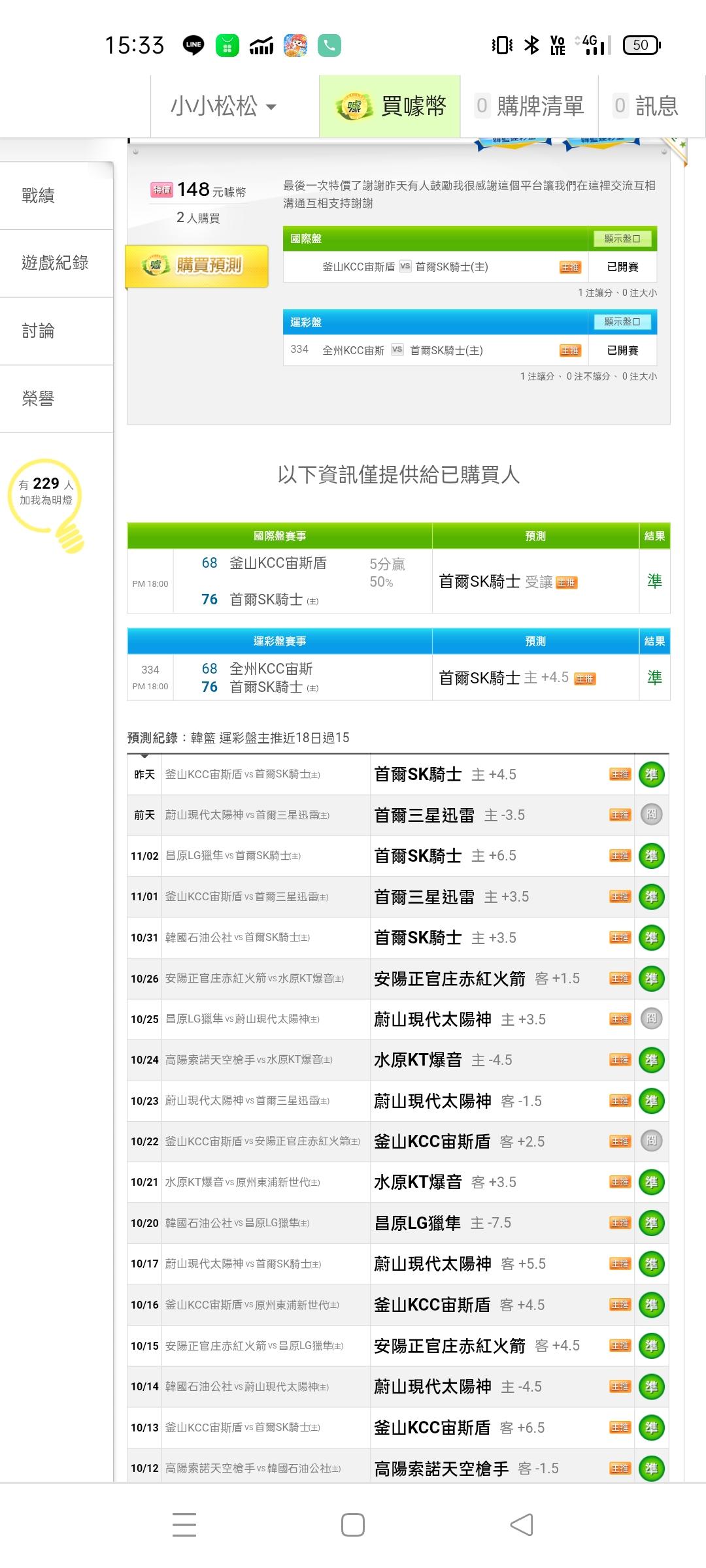Open 釜山KCC宙斯盾 vs 首爾SK騎士 yesterday match link
706x1568 pixels.
tap(243, 774)
